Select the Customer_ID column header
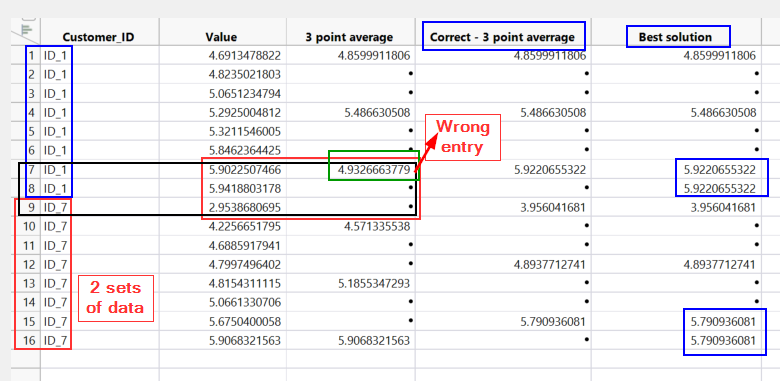This screenshot has width=780, height=381. (x=98, y=37)
